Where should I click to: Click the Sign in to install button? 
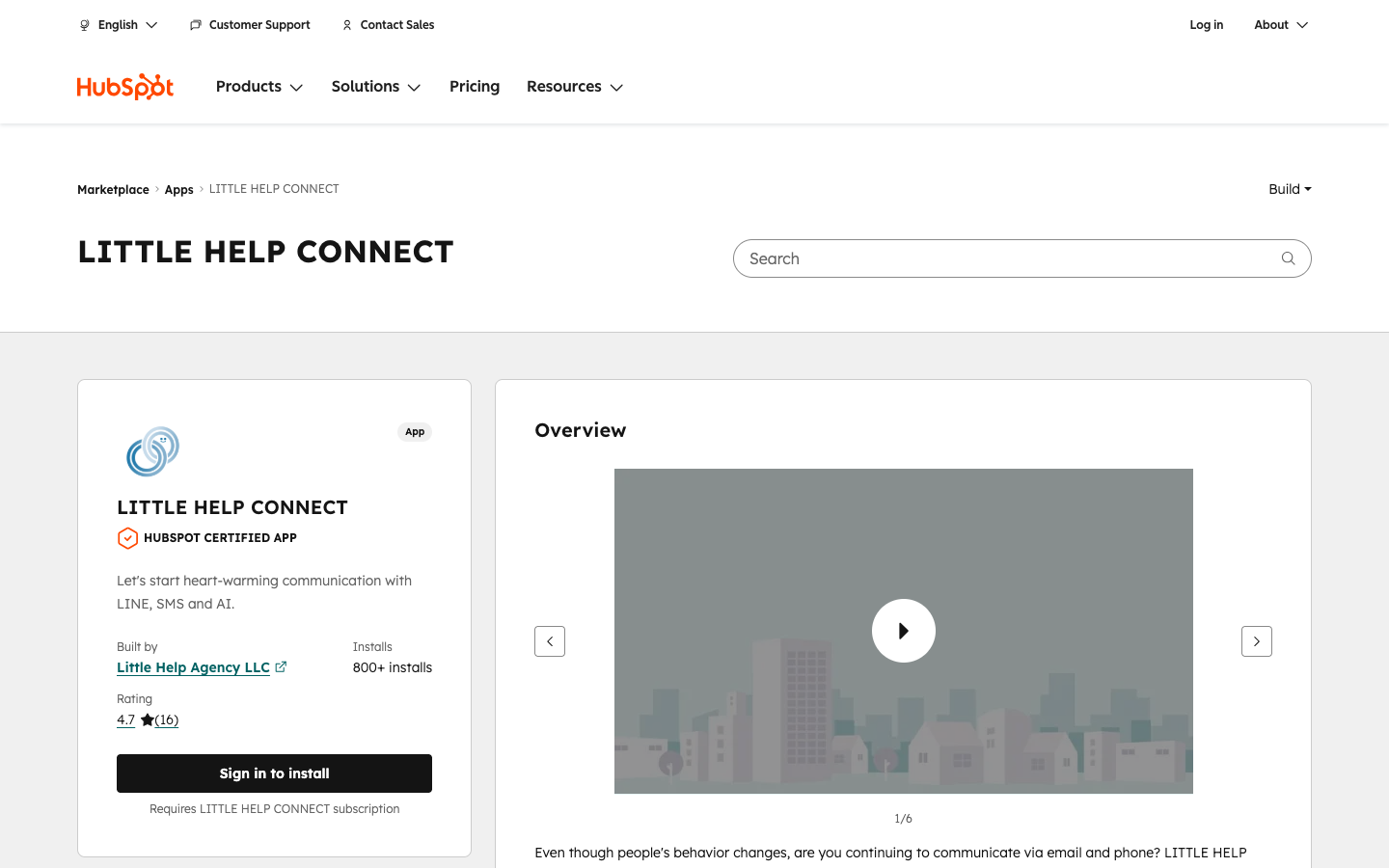coord(274,773)
